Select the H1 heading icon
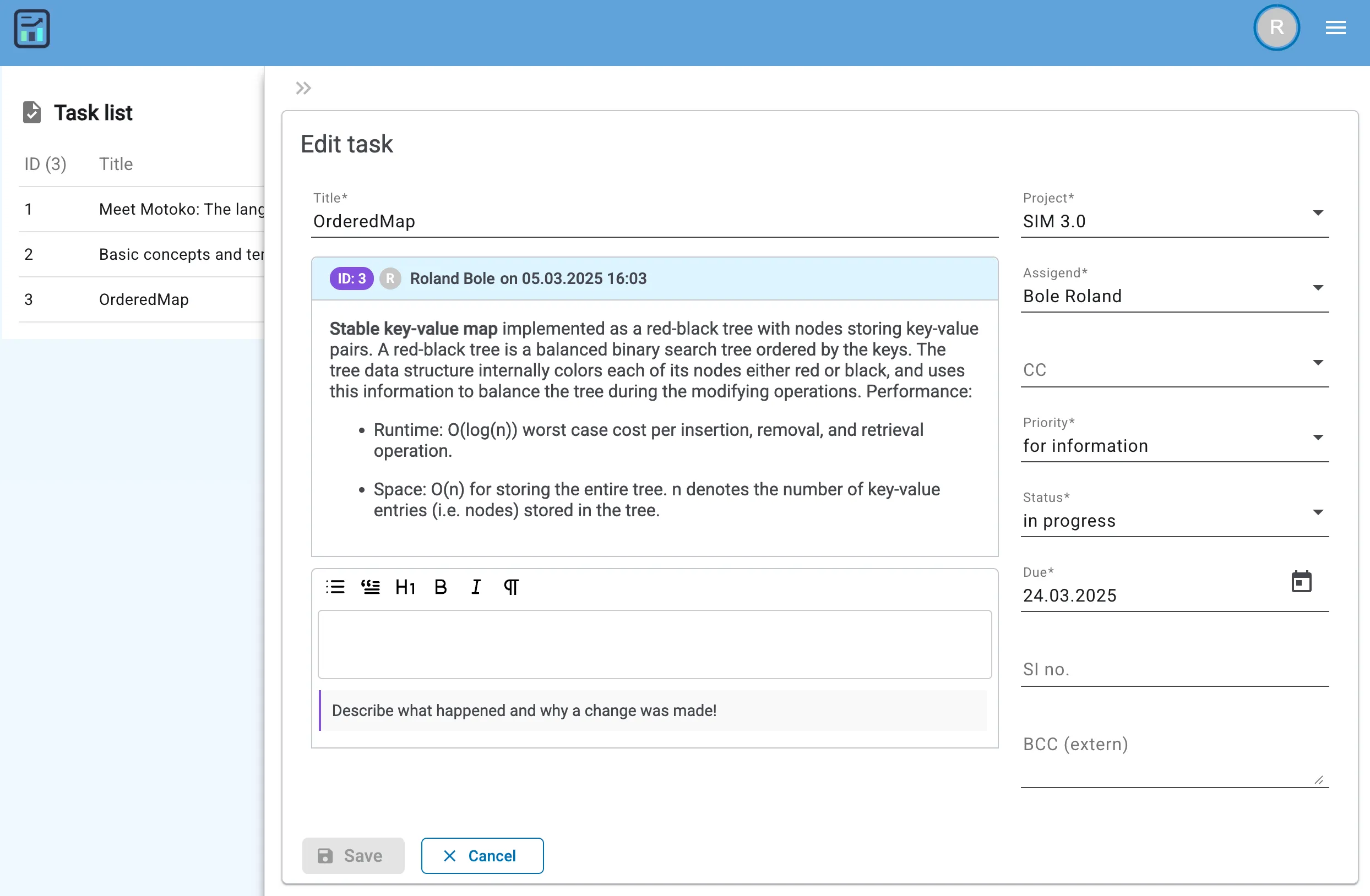The height and width of the screenshot is (896, 1370). click(x=405, y=587)
